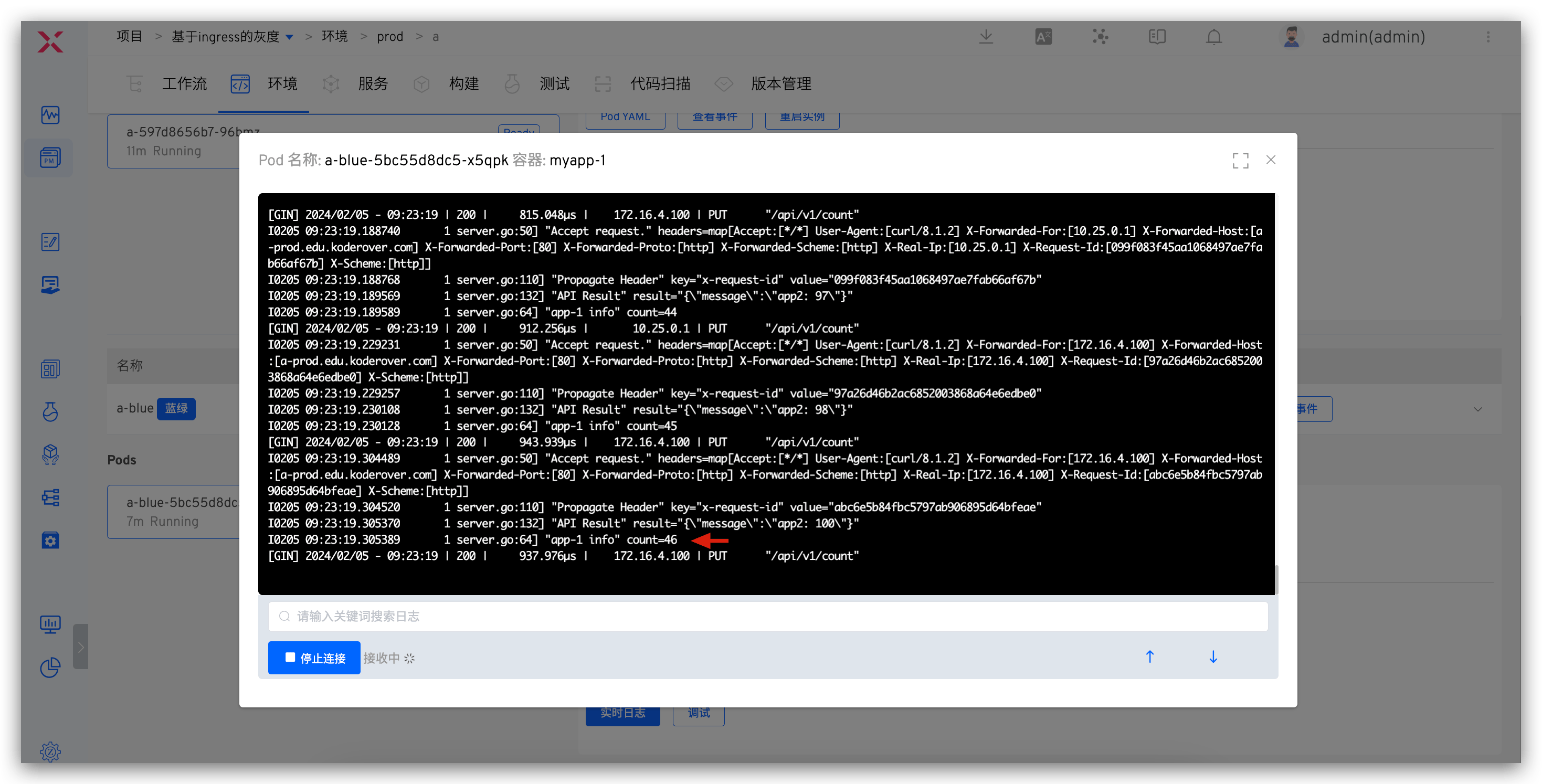Open the three-dot user menu
The image size is (1542, 784).
coord(1488,37)
